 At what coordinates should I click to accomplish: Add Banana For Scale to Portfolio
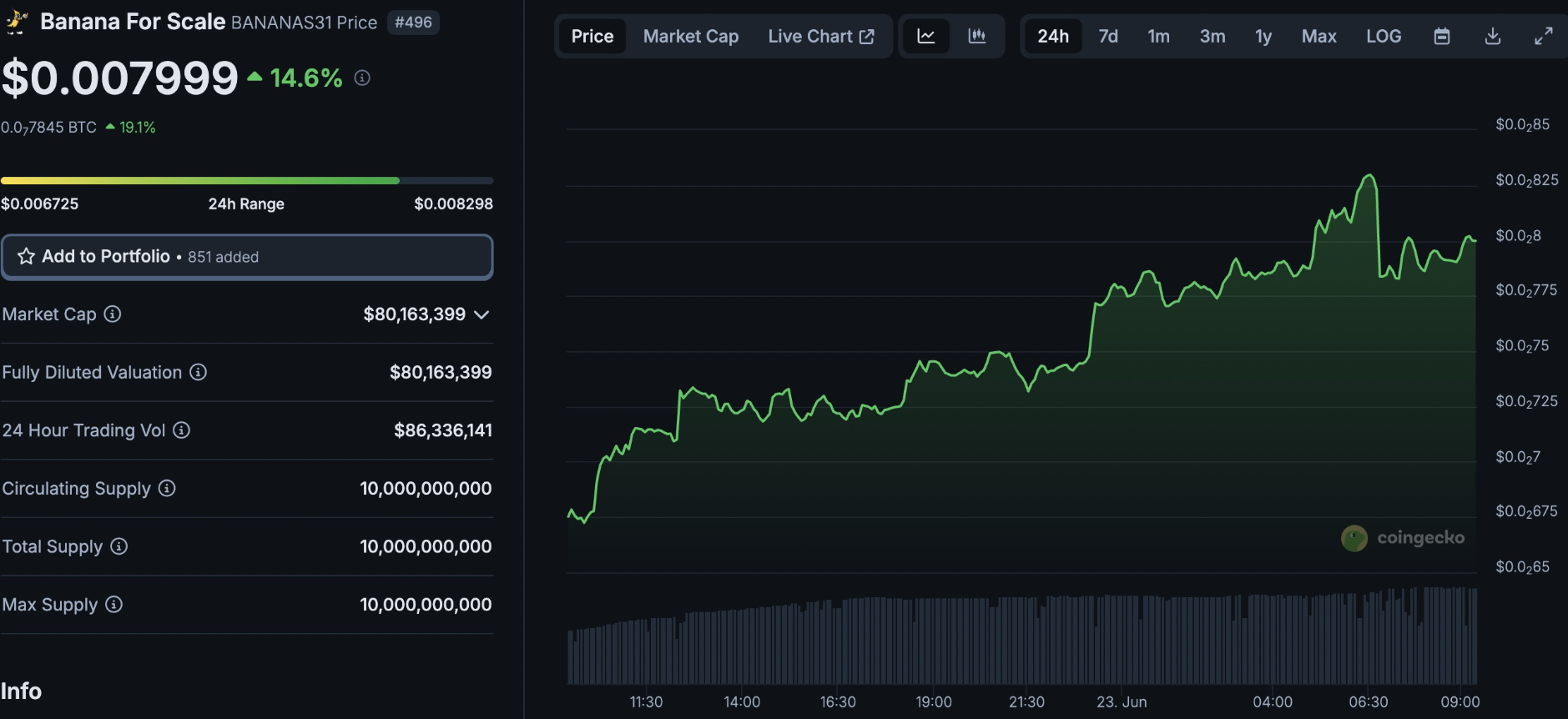(247, 257)
